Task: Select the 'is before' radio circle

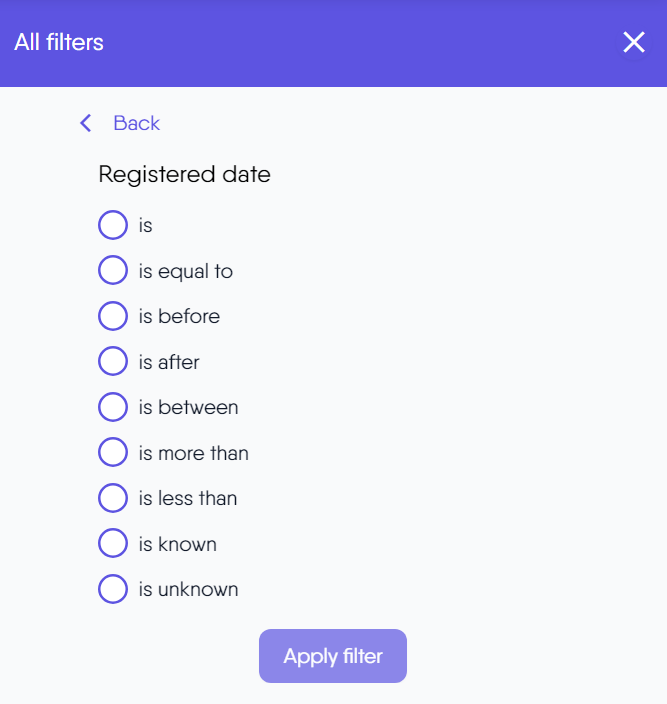Action: point(113,316)
